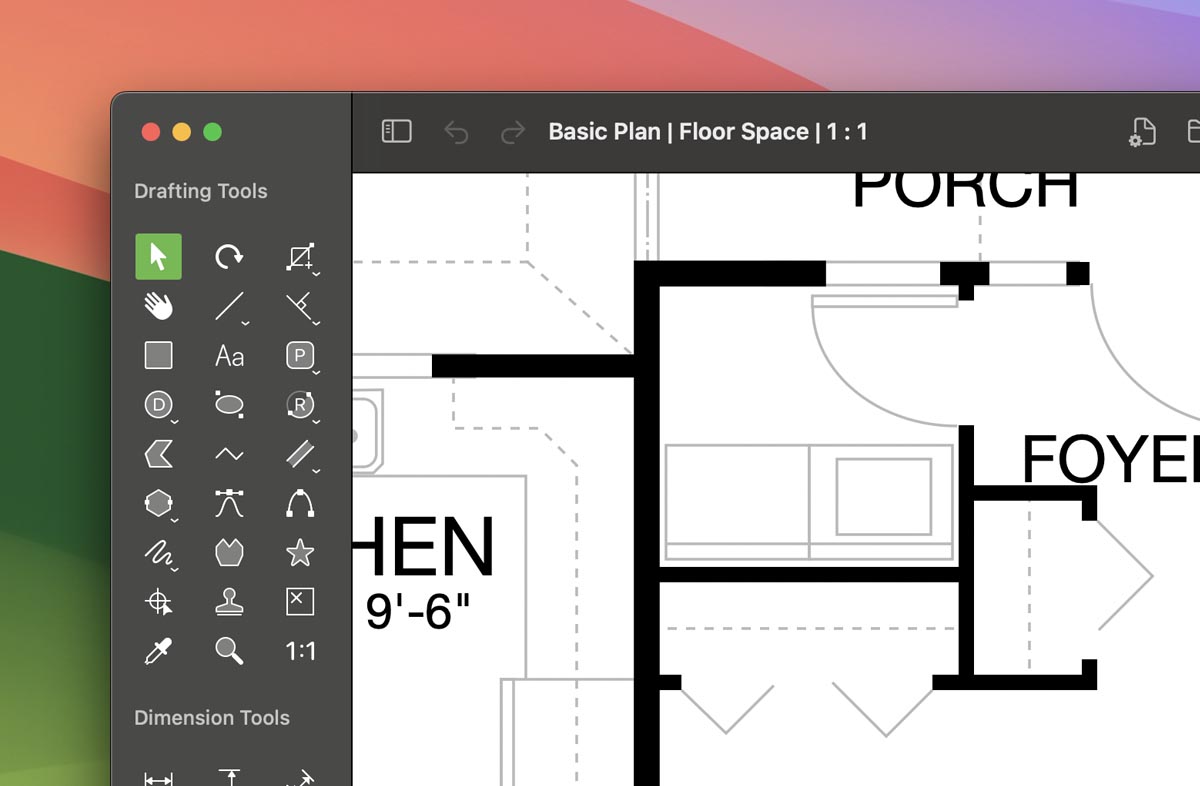The height and width of the screenshot is (786, 1200).
Task: Choose the Star shape tool
Action: coord(300,552)
